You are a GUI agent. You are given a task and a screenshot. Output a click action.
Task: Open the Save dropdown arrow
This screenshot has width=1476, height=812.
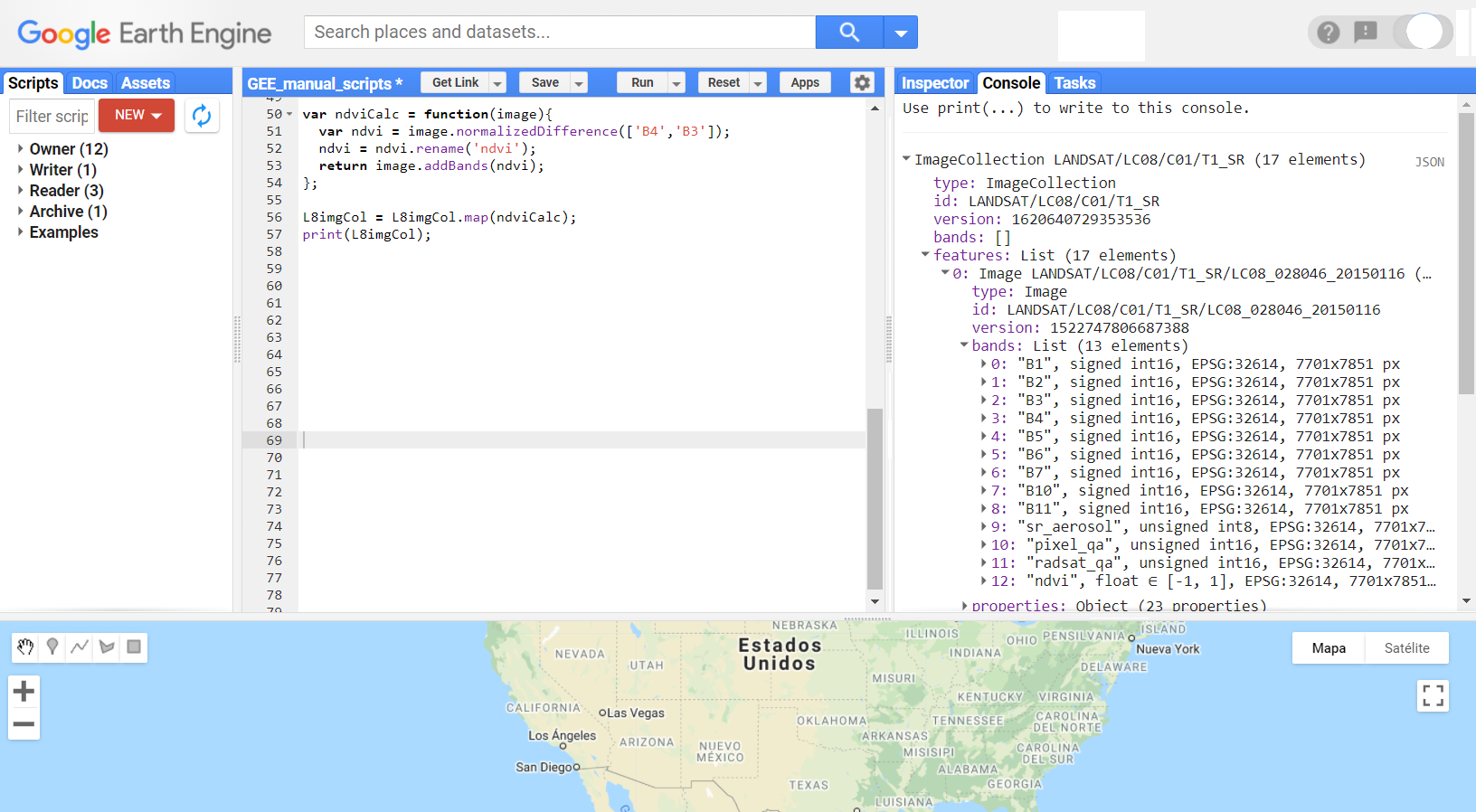pos(579,83)
